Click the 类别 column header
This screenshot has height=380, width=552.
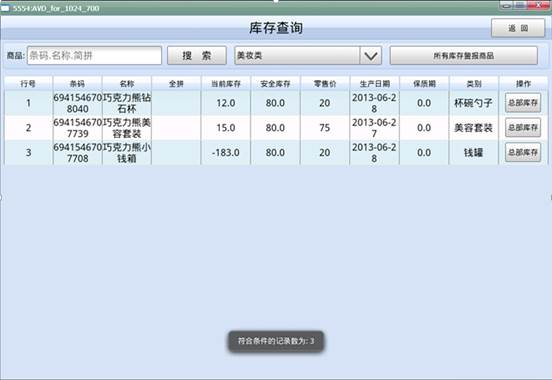[x=474, y=84]
